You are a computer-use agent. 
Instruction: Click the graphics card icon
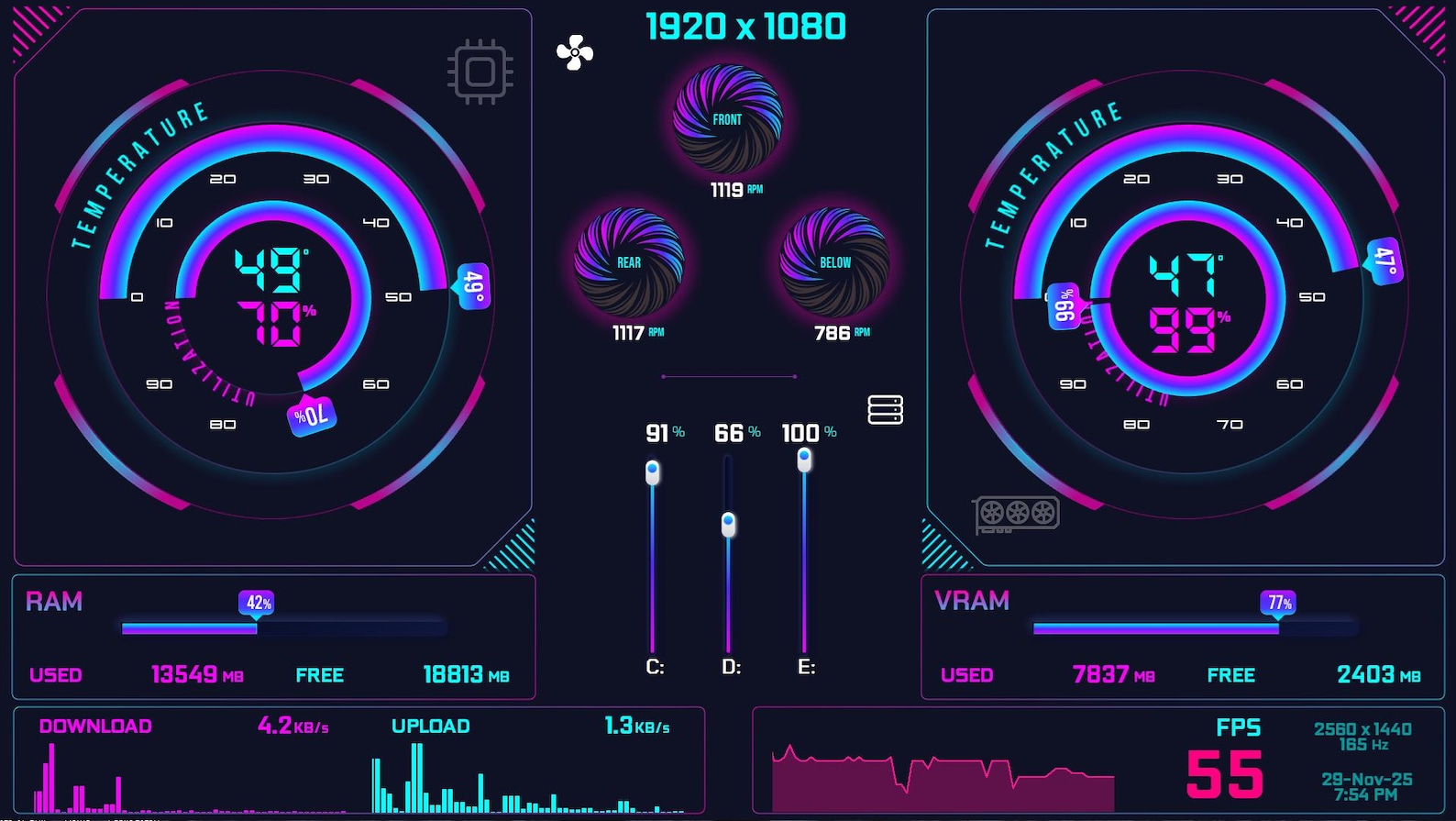coord(1017,514)
